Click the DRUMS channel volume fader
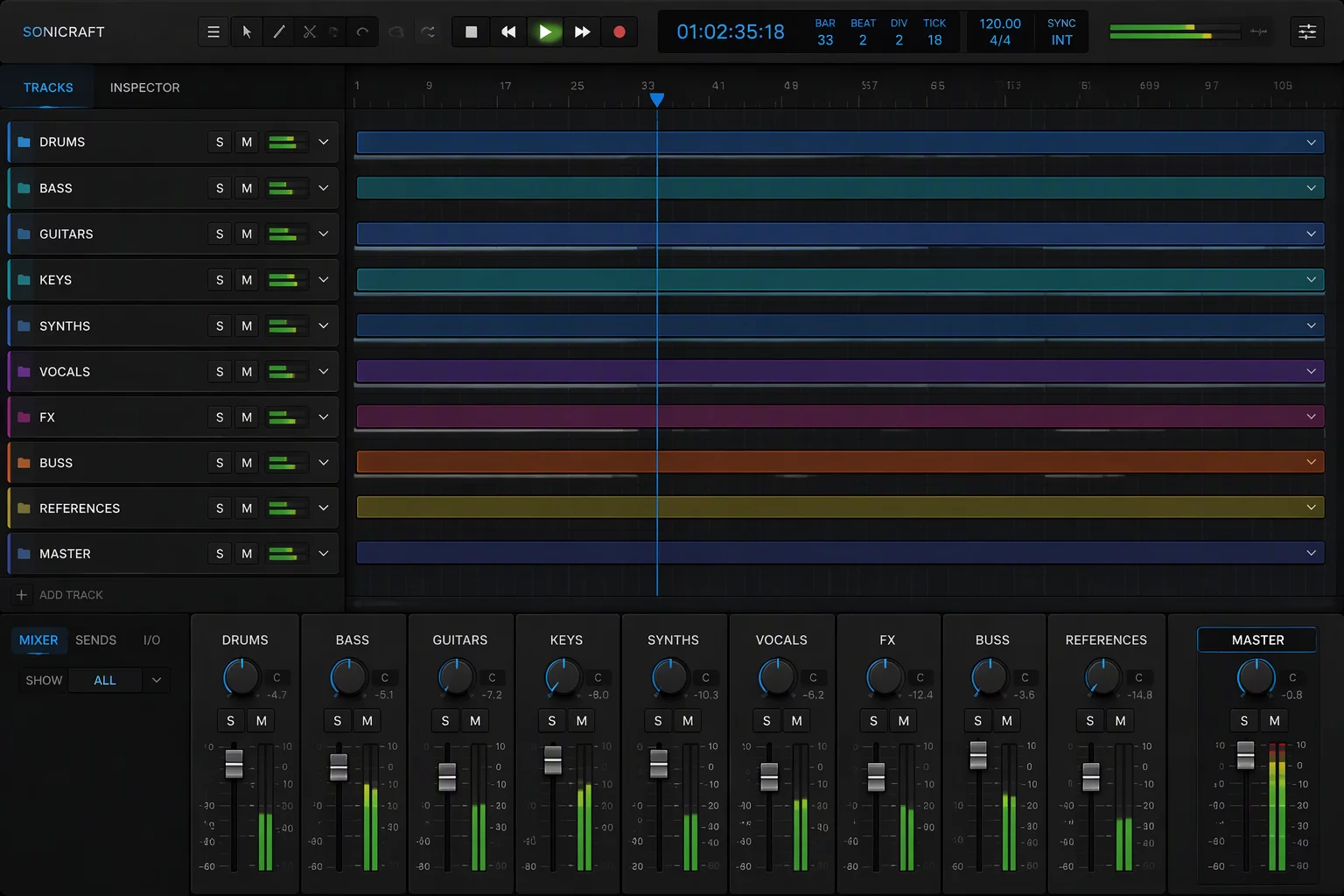Screen dimensions: 1344x896 point(234,764)
